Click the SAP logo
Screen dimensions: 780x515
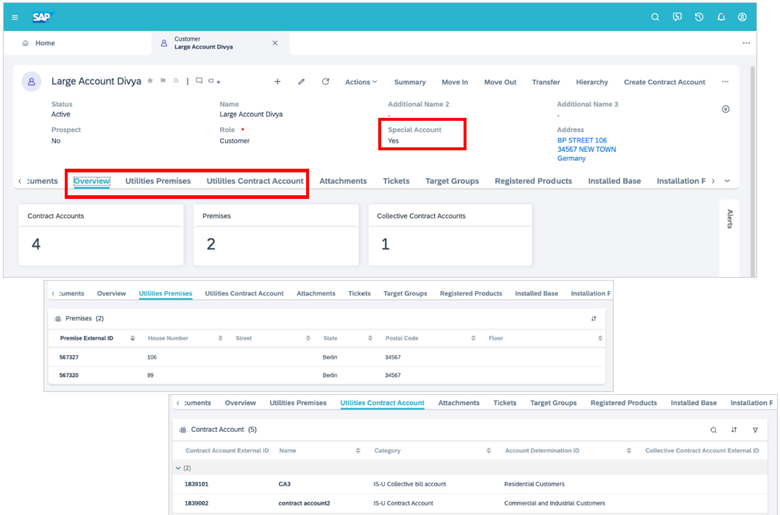(x=42, y=17)
